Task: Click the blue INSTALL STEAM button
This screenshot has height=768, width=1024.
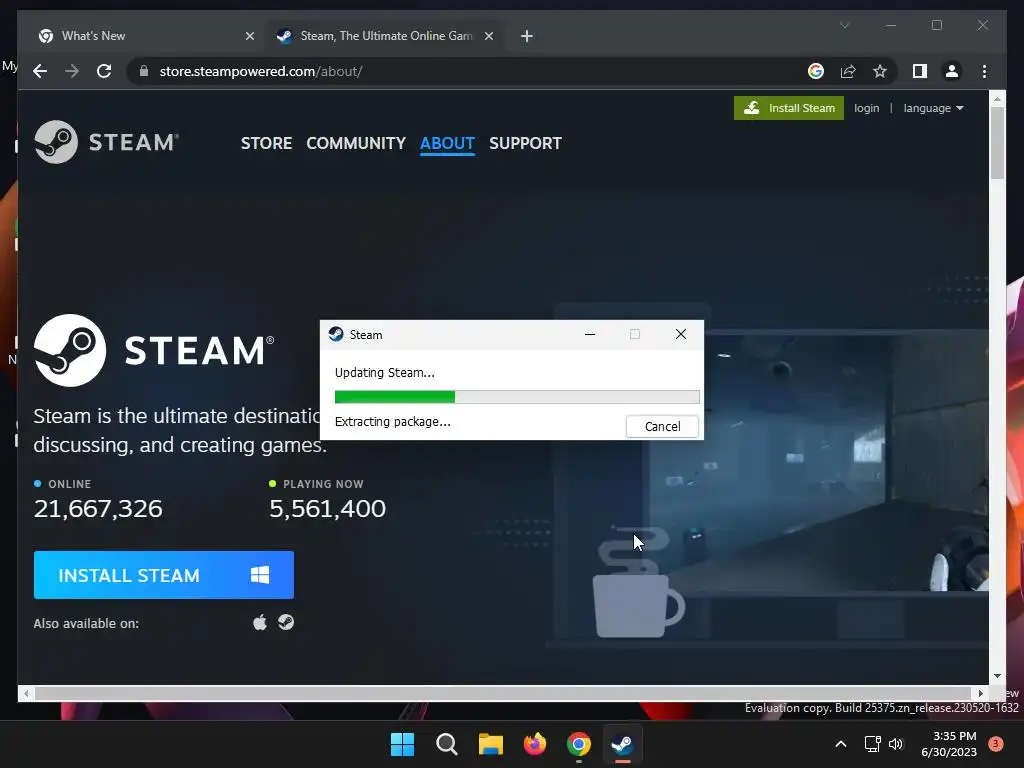Action: pyautogui.click(x=164, y=575)
